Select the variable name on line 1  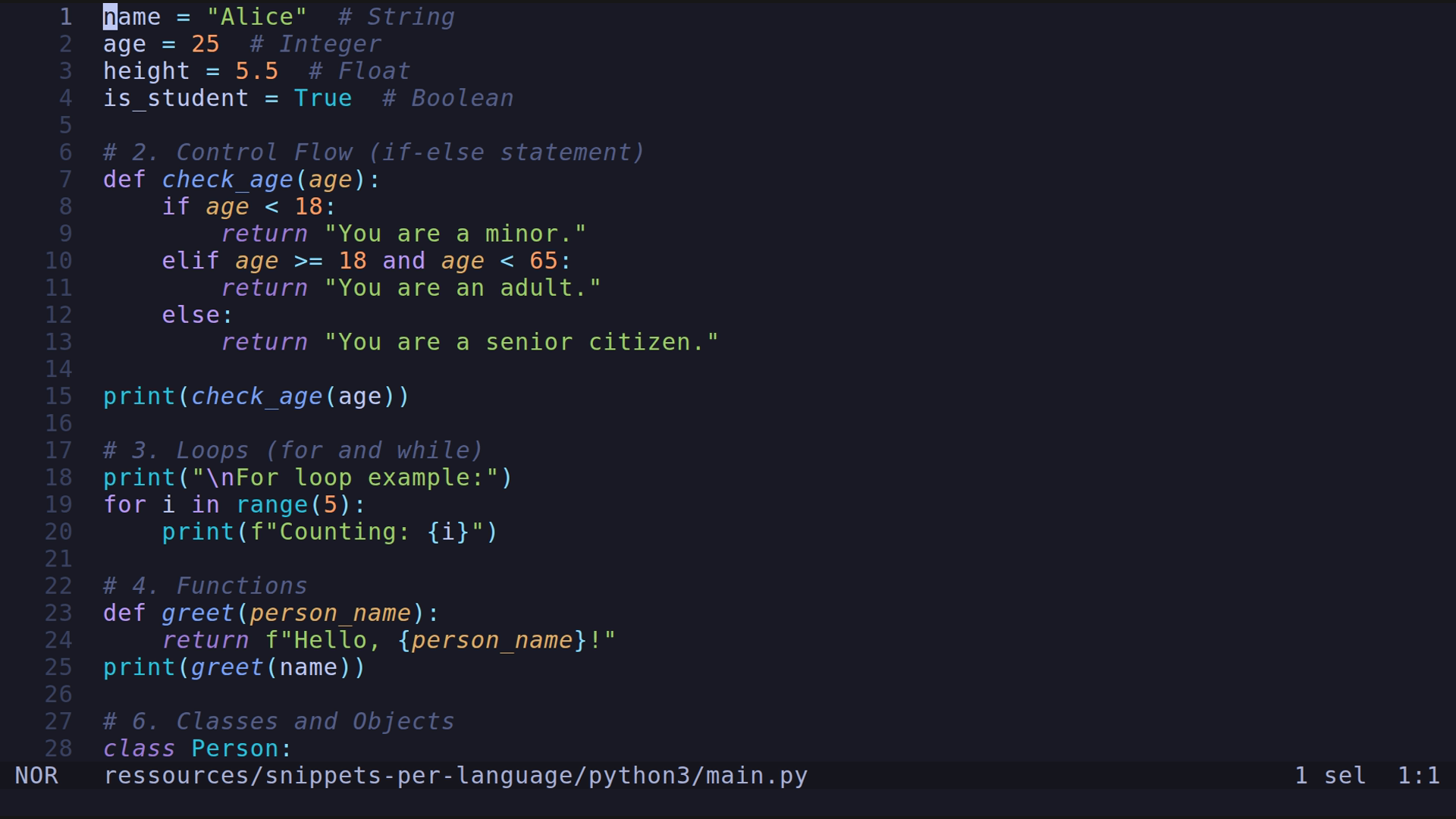point(131,16)
